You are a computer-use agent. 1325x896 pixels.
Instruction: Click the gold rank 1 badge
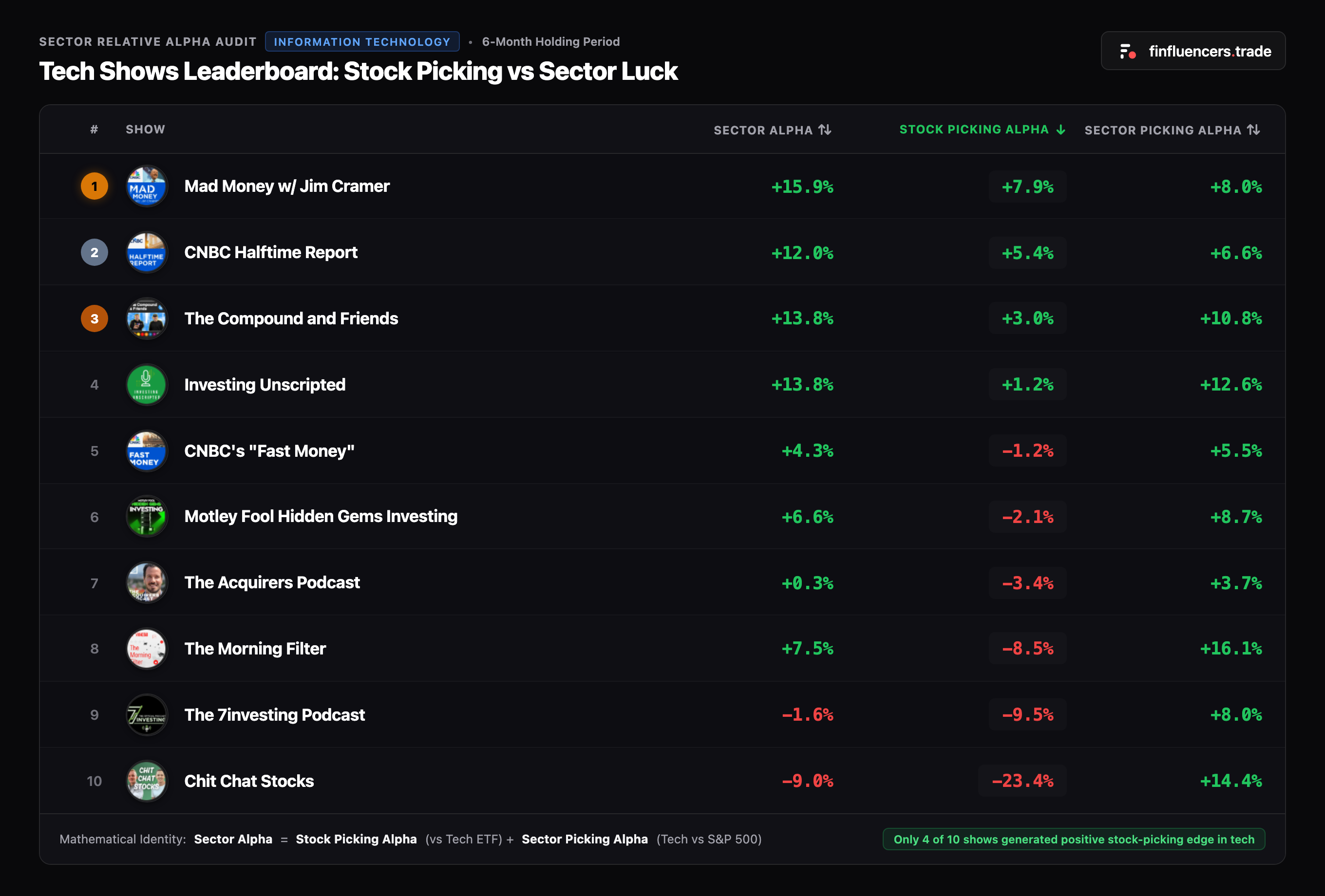[x=95, y=187]
